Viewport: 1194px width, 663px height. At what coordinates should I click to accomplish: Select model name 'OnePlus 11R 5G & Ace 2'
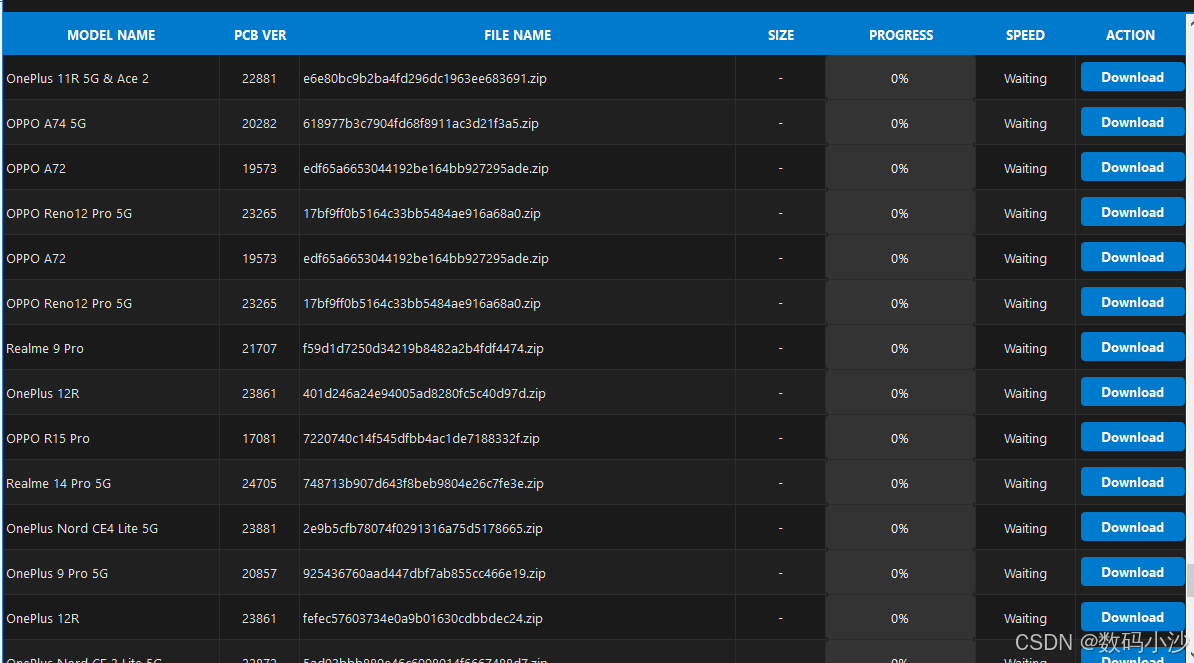pyautogui.click(x=78, y=78)
